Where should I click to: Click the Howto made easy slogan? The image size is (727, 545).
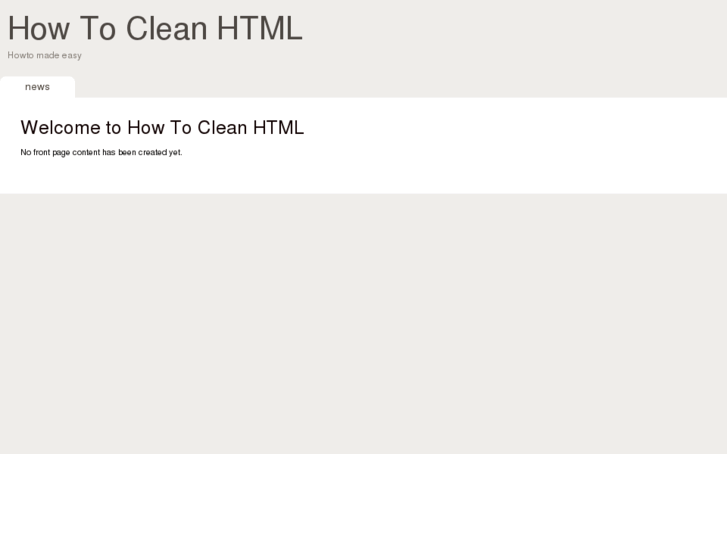44,55
